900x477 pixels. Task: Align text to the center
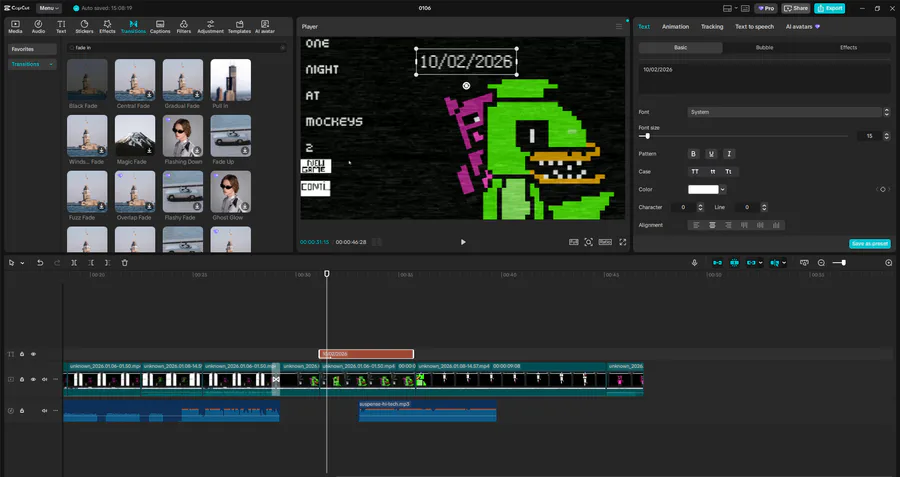click(x=712, y=225)
